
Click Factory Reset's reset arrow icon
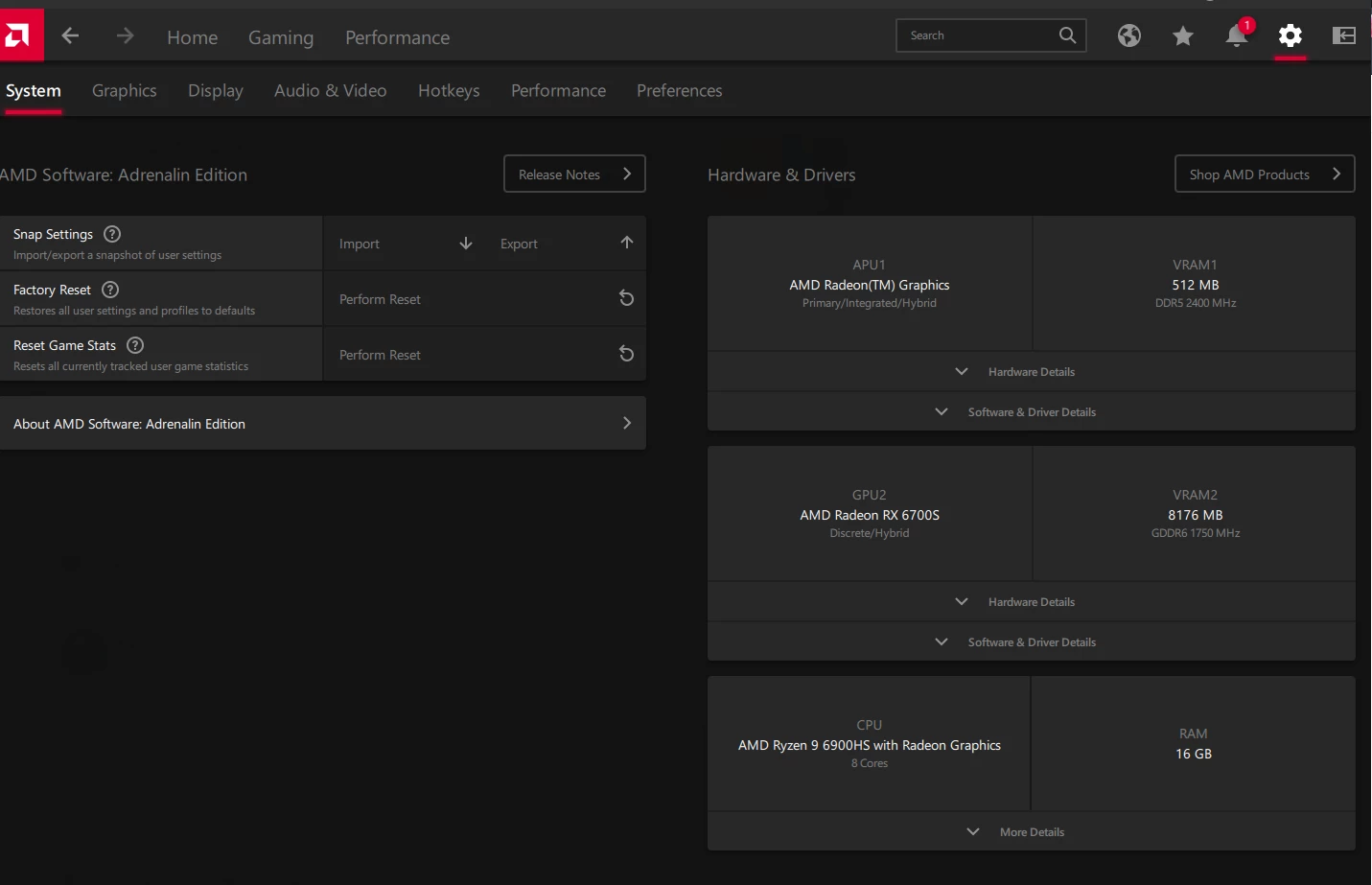coord(626,298)
